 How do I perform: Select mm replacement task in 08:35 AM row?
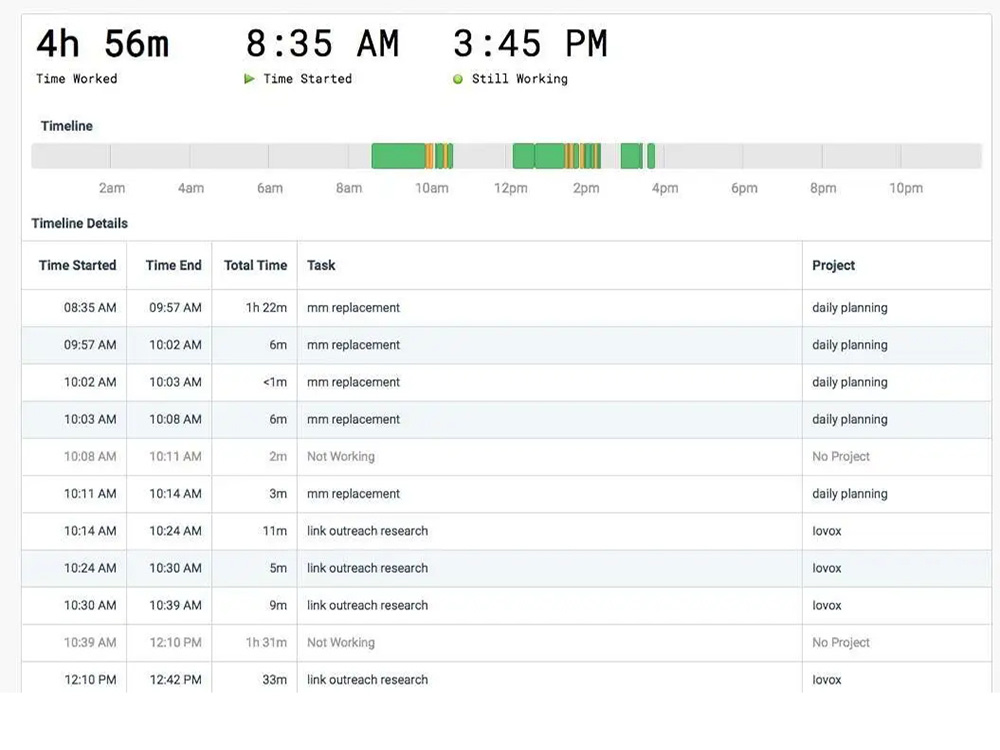click(353, 308)
